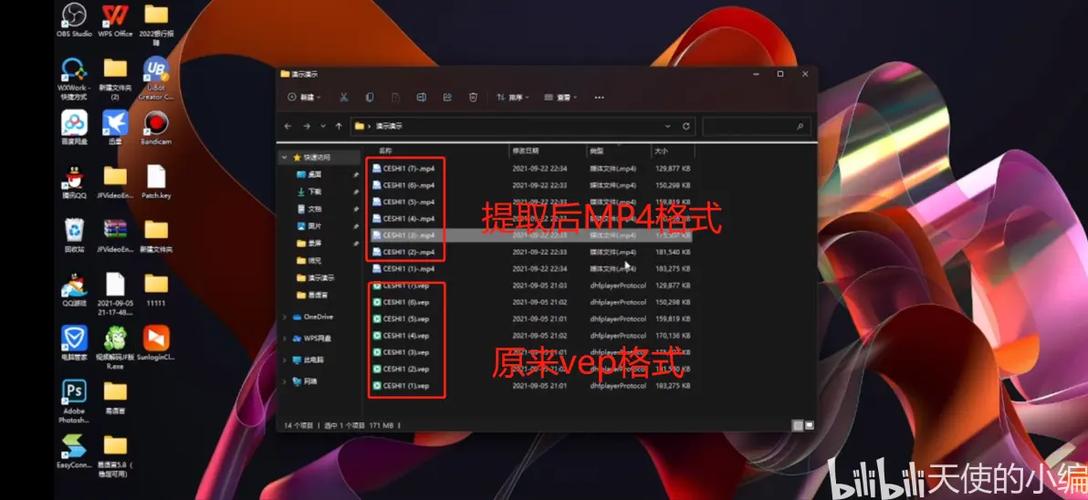Screen dimensions: 1088x500
Task: Click the search magnifier icon
Action: 799,126
